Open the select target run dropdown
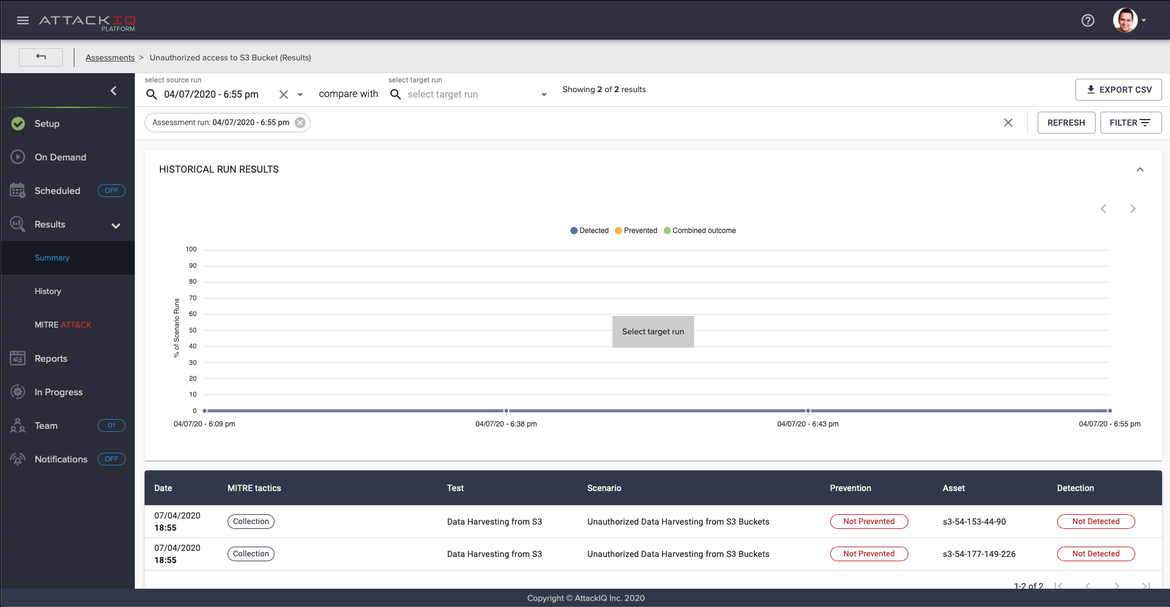1170x607 pixels. click(468, 94)
